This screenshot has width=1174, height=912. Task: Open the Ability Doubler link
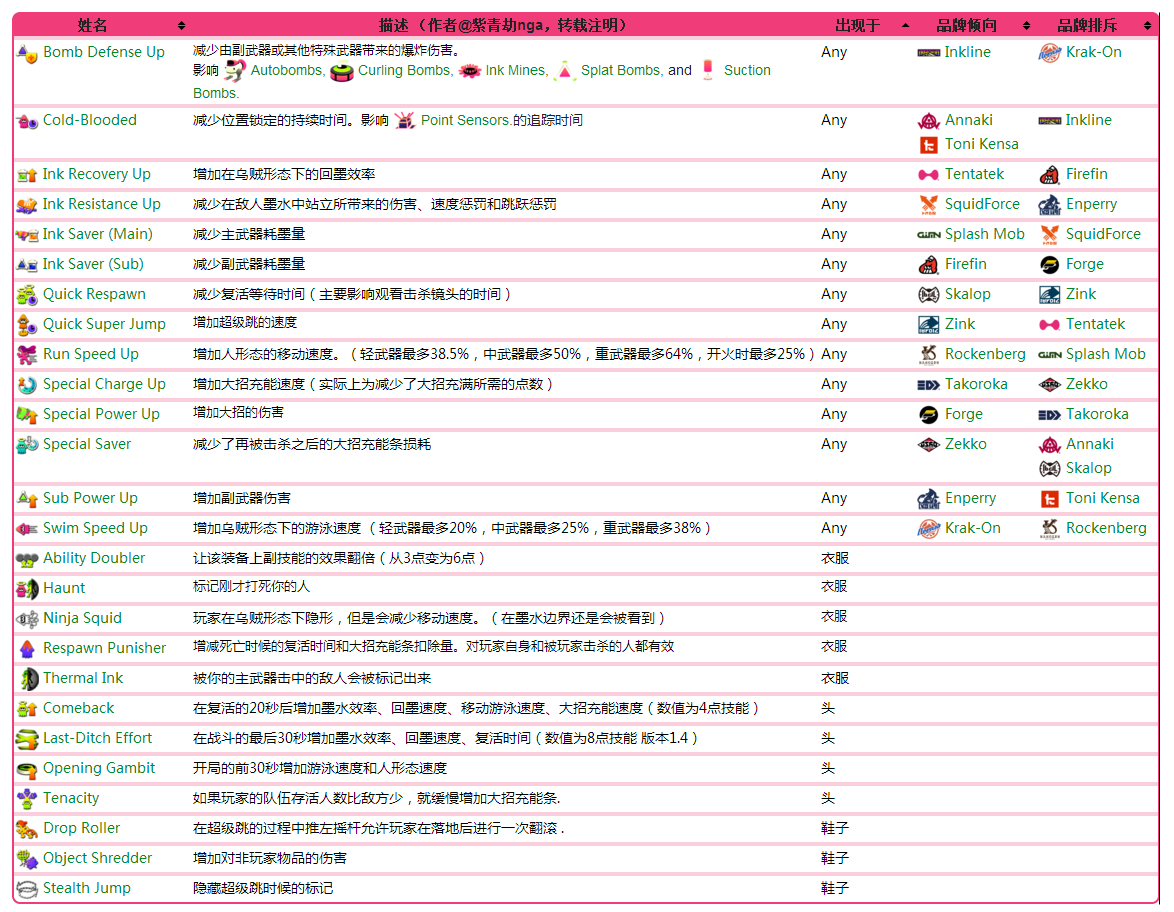pyautogui.click(x=94, y=558)
